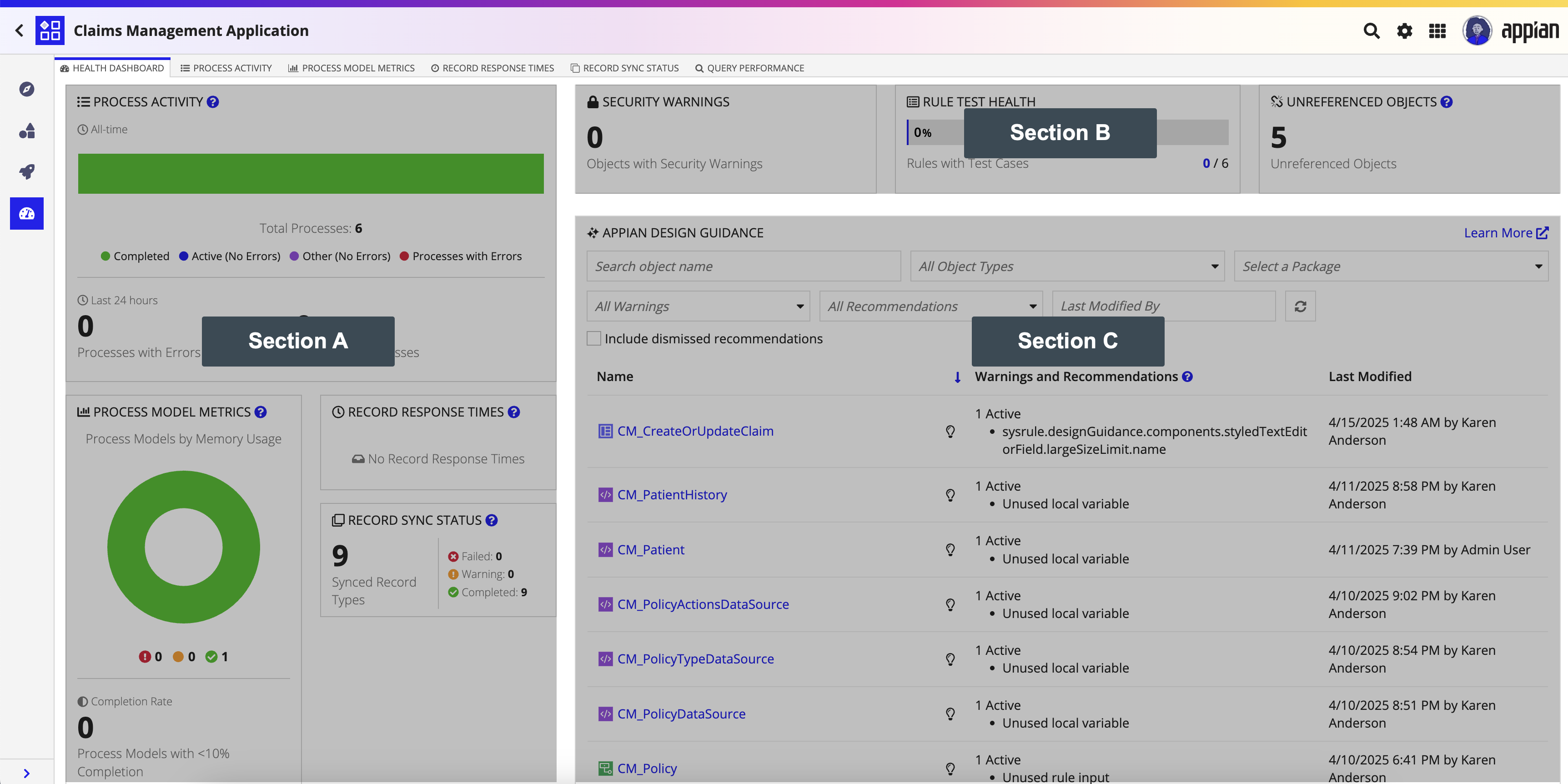Open the CM_Patient object link
Viewport: 1568px width, 784px height.
click(651, 550)
